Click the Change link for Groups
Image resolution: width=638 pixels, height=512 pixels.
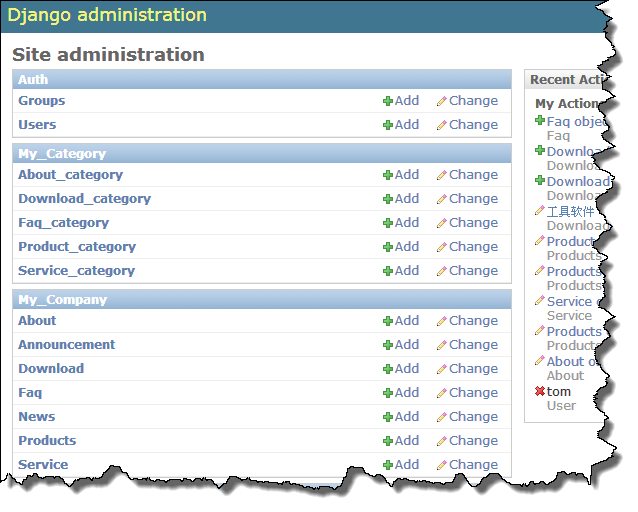(468, 101)
